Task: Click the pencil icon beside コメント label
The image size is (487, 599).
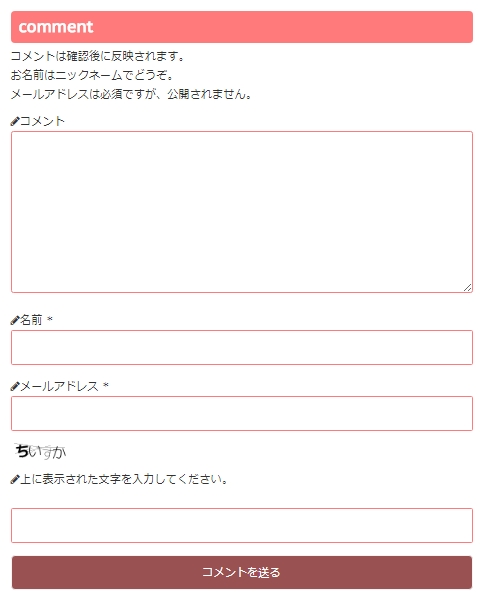Action: (x=15, y=121)
